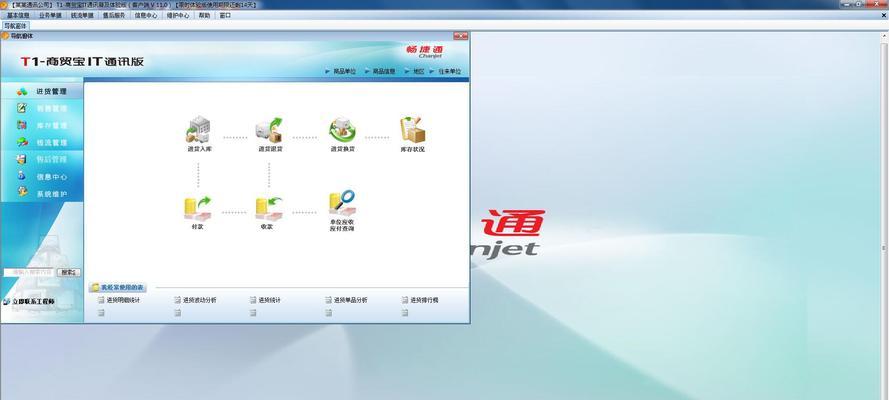Select the 物流管理 sidebar icon

pyautogui.click(x=22, y=142)
